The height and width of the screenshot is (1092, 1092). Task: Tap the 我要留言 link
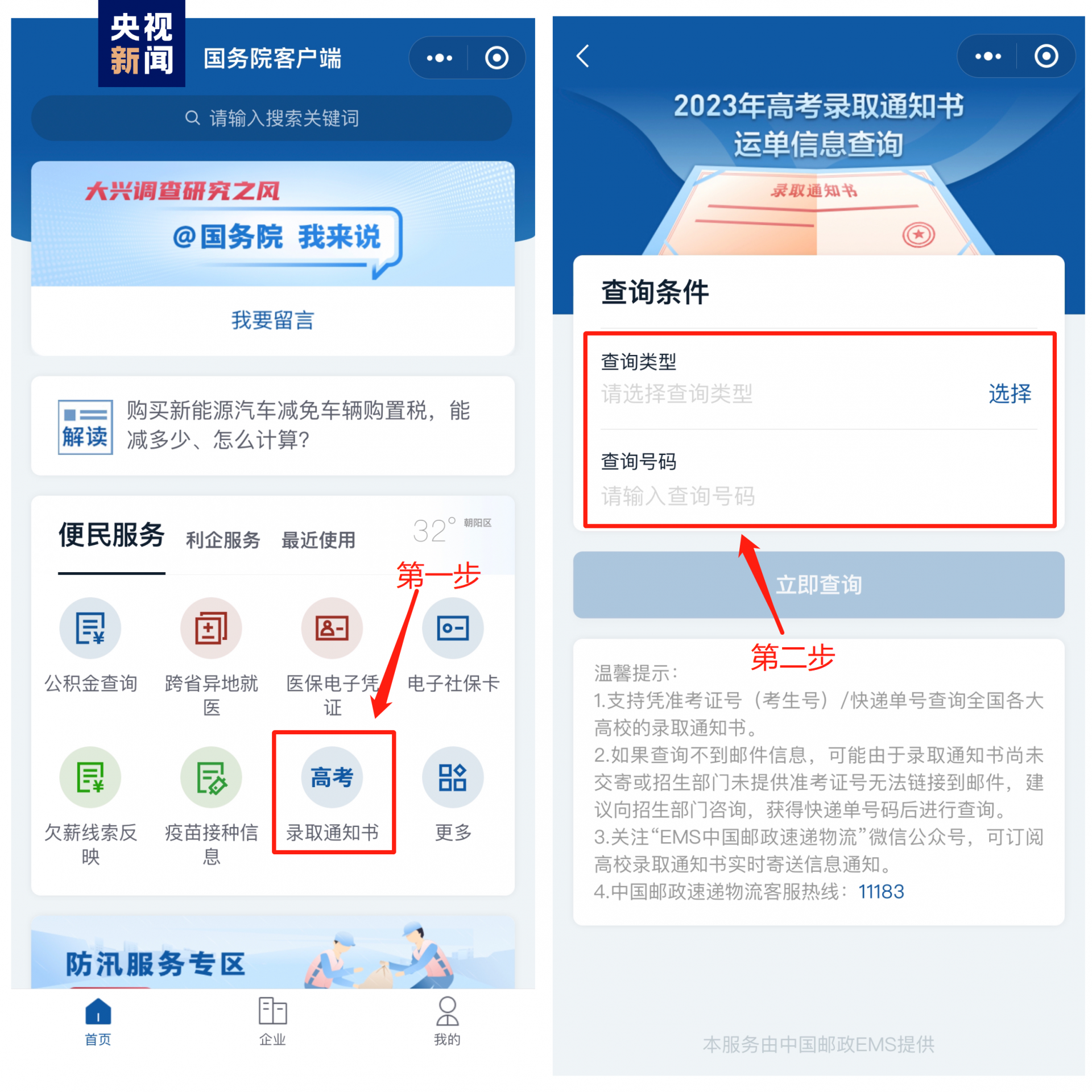tap(272, 320)
